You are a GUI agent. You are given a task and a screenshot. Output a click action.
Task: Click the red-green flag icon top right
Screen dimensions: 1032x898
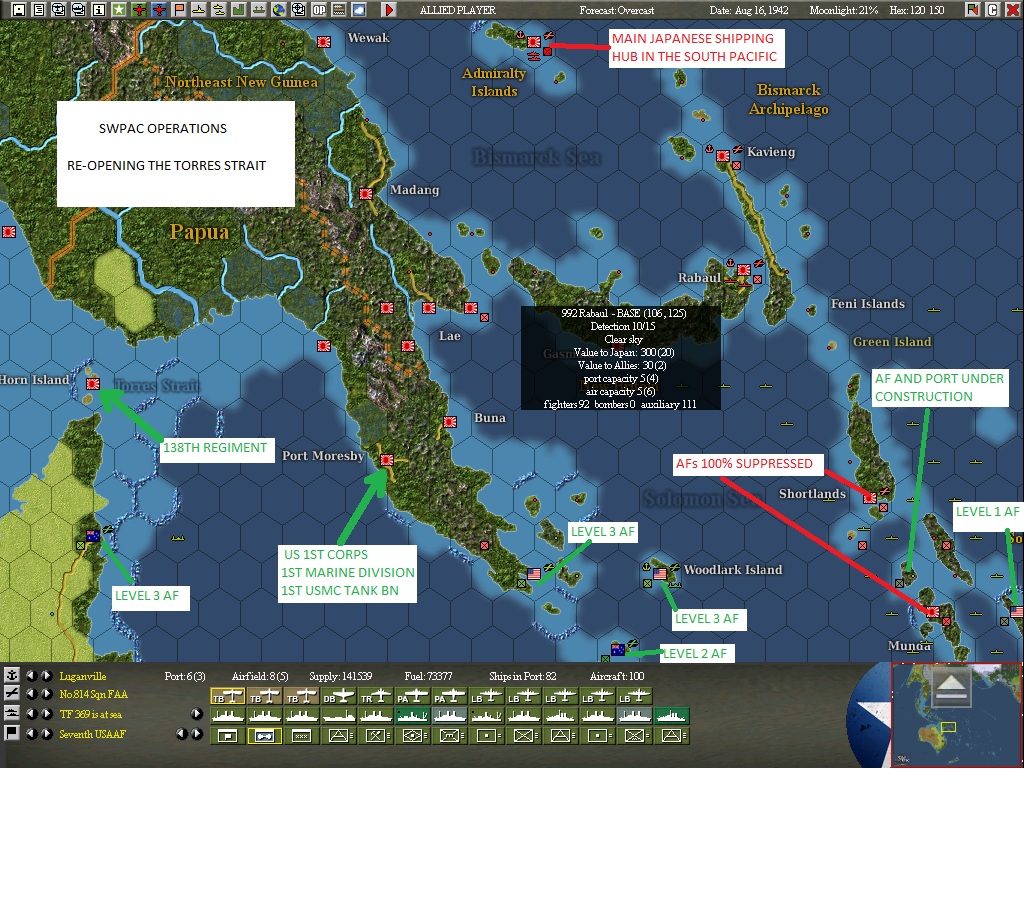point(972,9)
